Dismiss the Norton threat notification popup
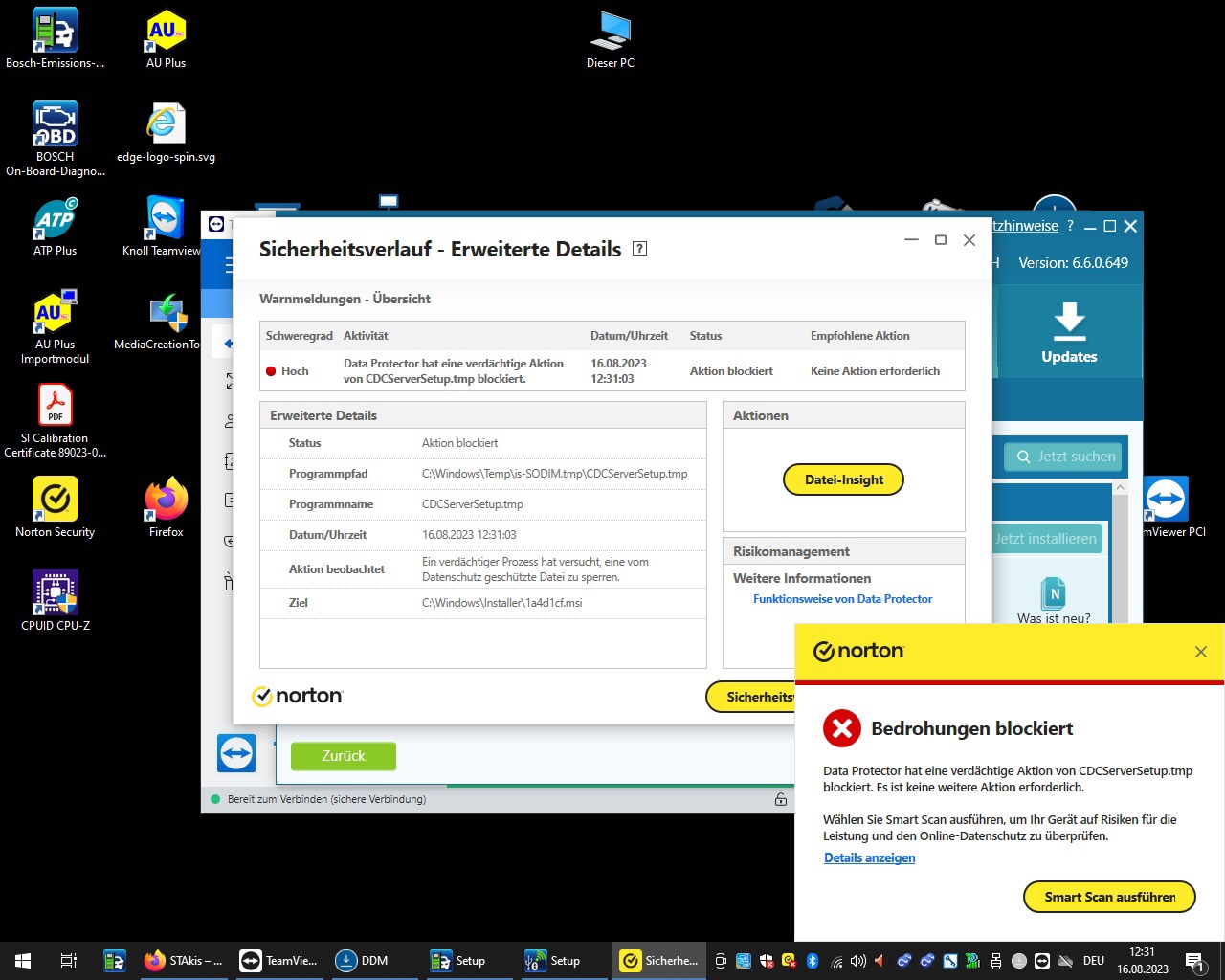 point(1200,652)
